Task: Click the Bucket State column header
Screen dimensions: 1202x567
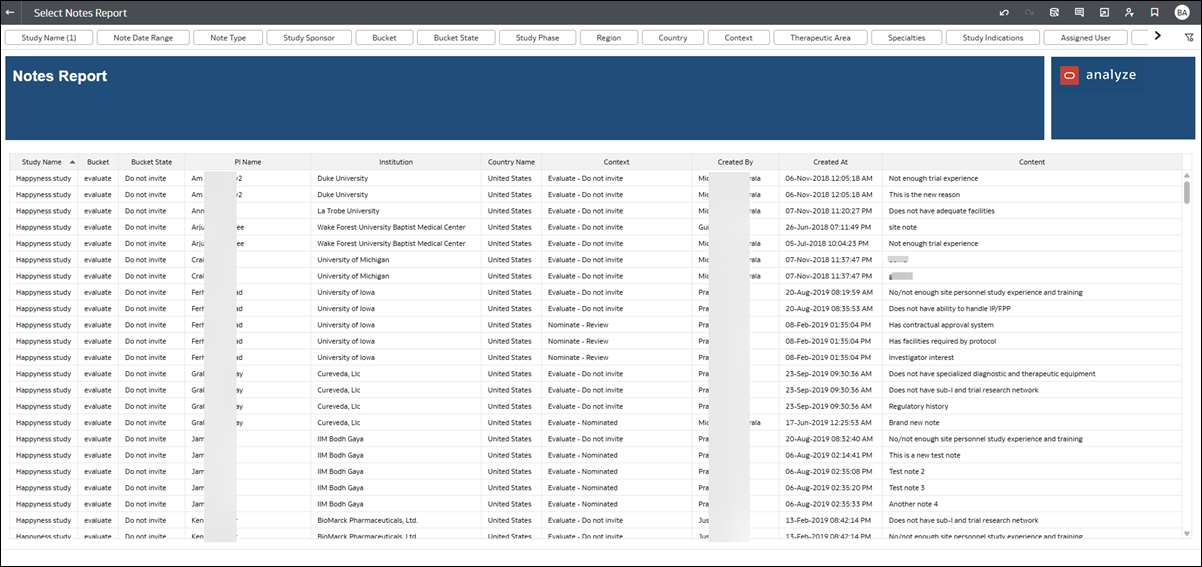Action: coord(151,162)
